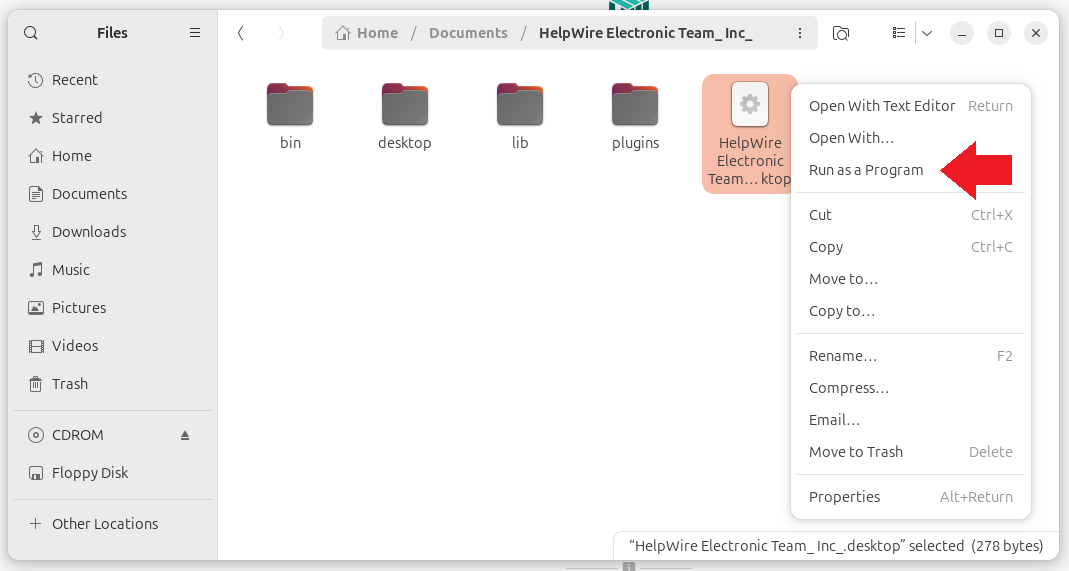Choose Copy from the context menu
Viewport: 1069px width, 571px height.
[x=911, y=247]
